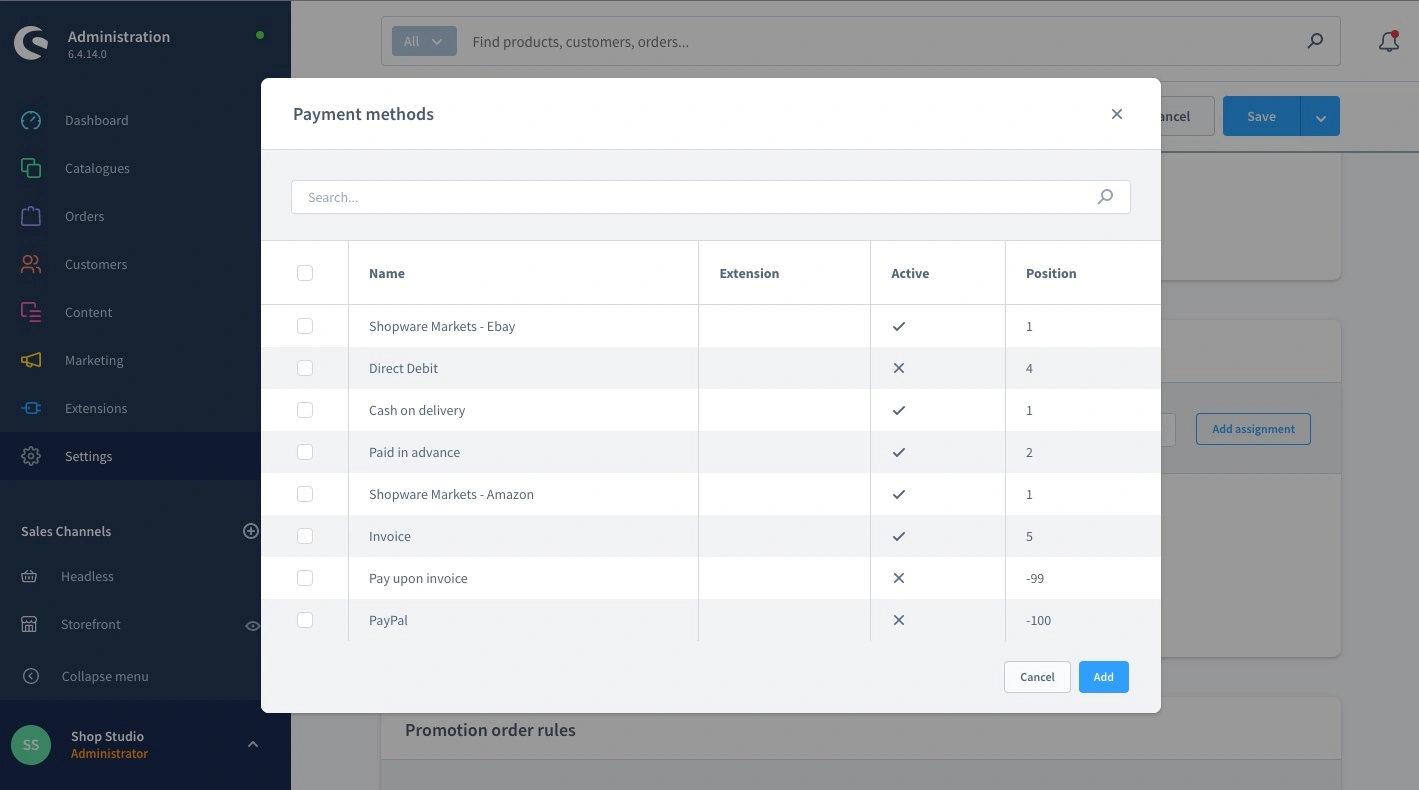The height and width of the screenshot is (790, 1419).
Task: Click the Add button in the modal
Action: tap(1103, 677)
